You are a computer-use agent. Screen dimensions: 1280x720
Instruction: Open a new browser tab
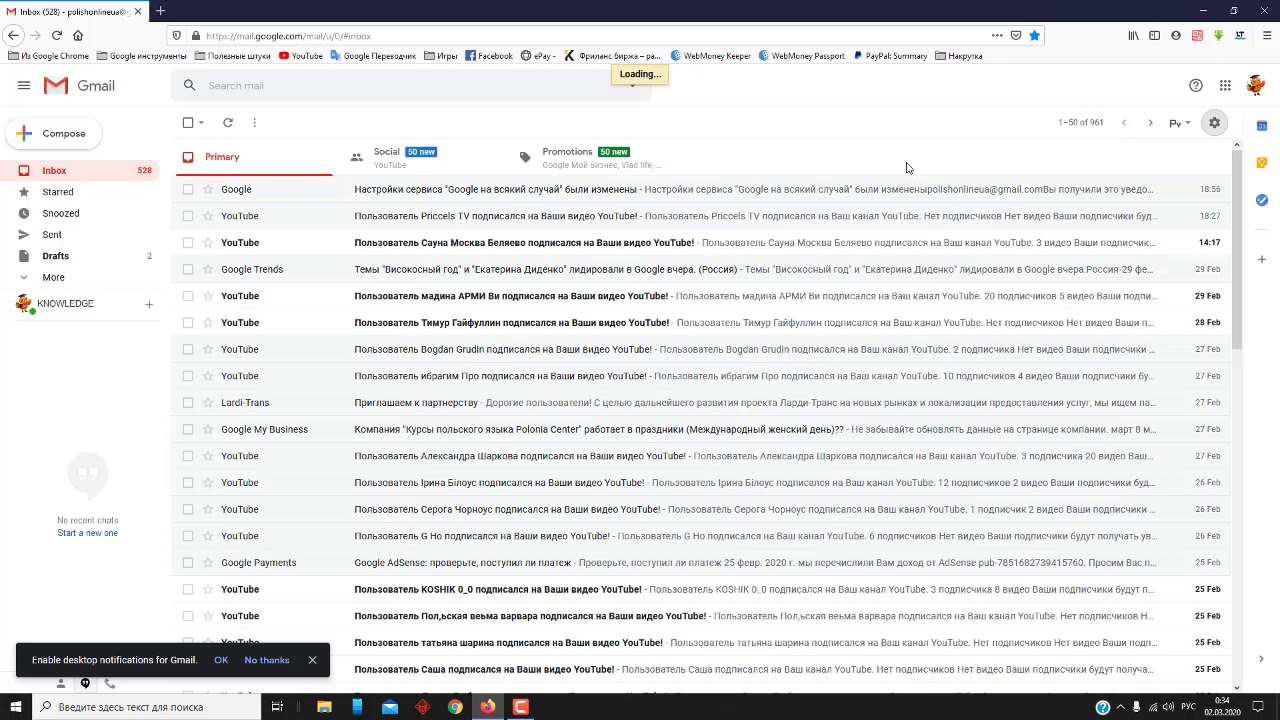coord(160,11)
